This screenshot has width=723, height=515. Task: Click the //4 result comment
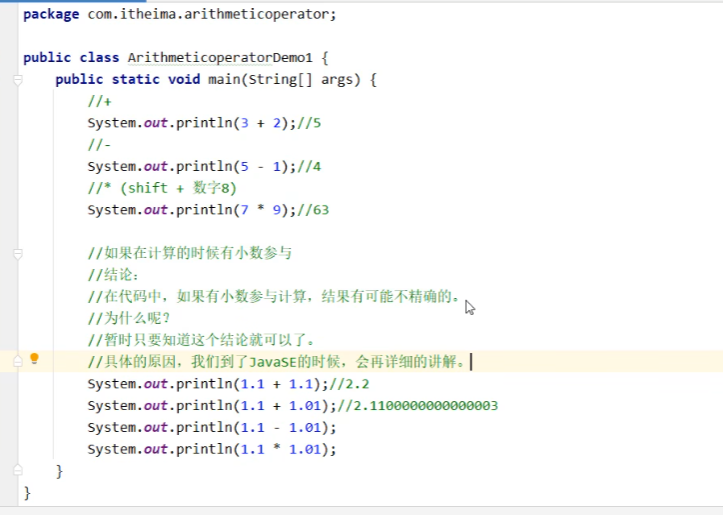click(x=309, y=166)
